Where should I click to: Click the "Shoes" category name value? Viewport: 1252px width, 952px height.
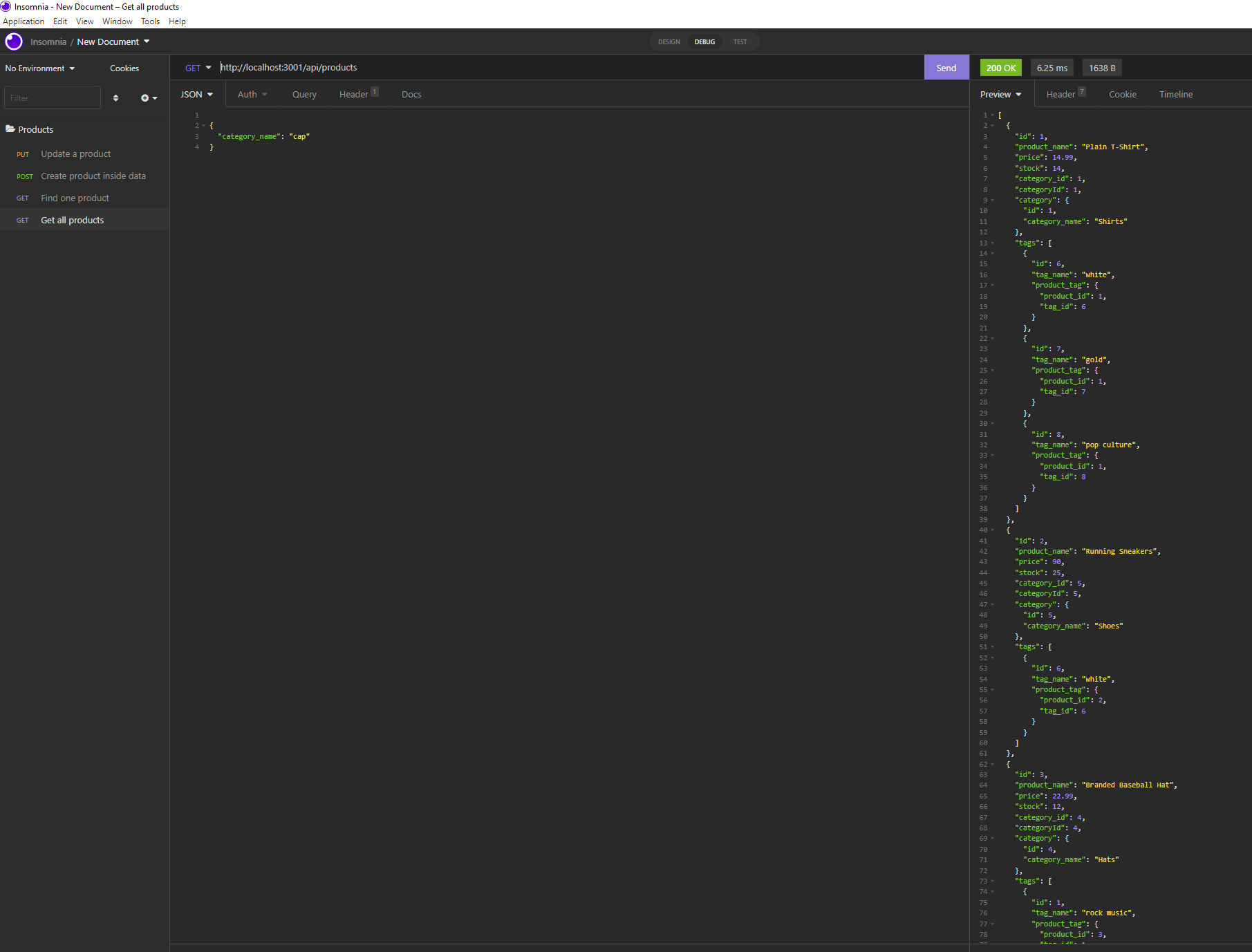1110,626
